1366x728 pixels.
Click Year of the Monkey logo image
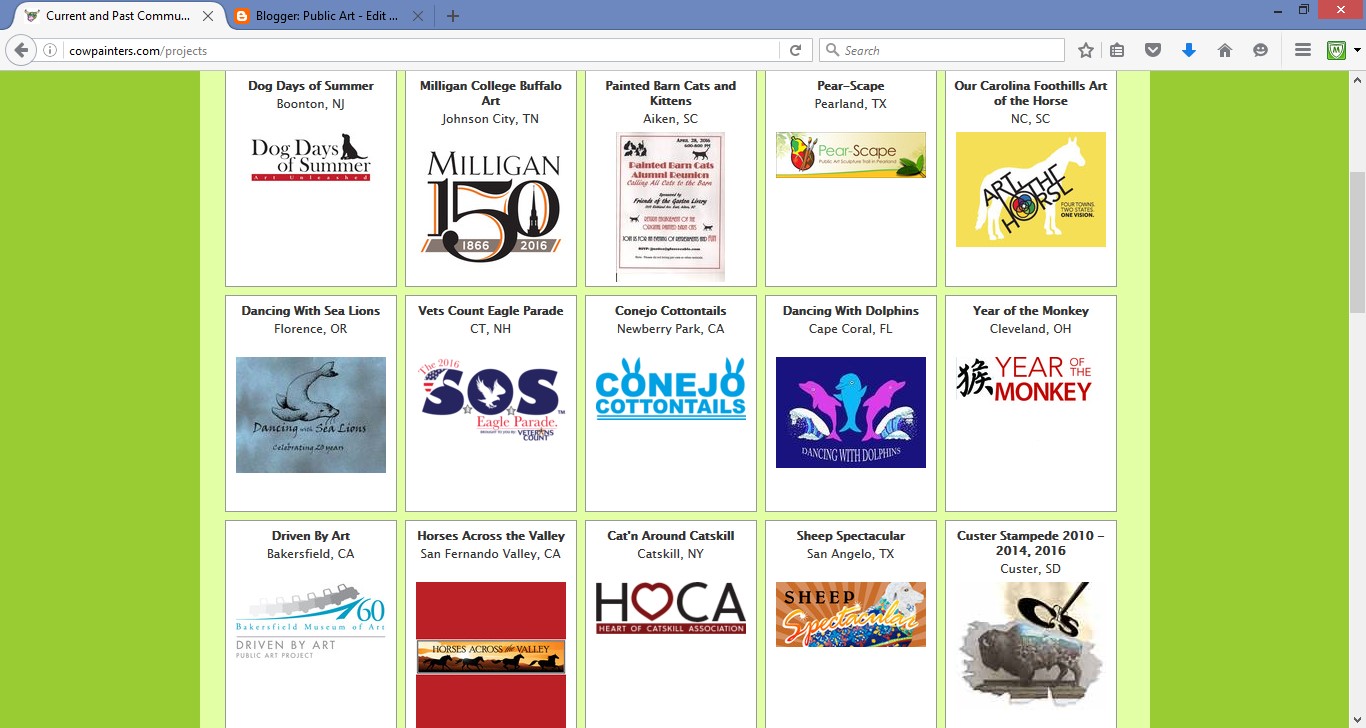[x=1025, y=380]
